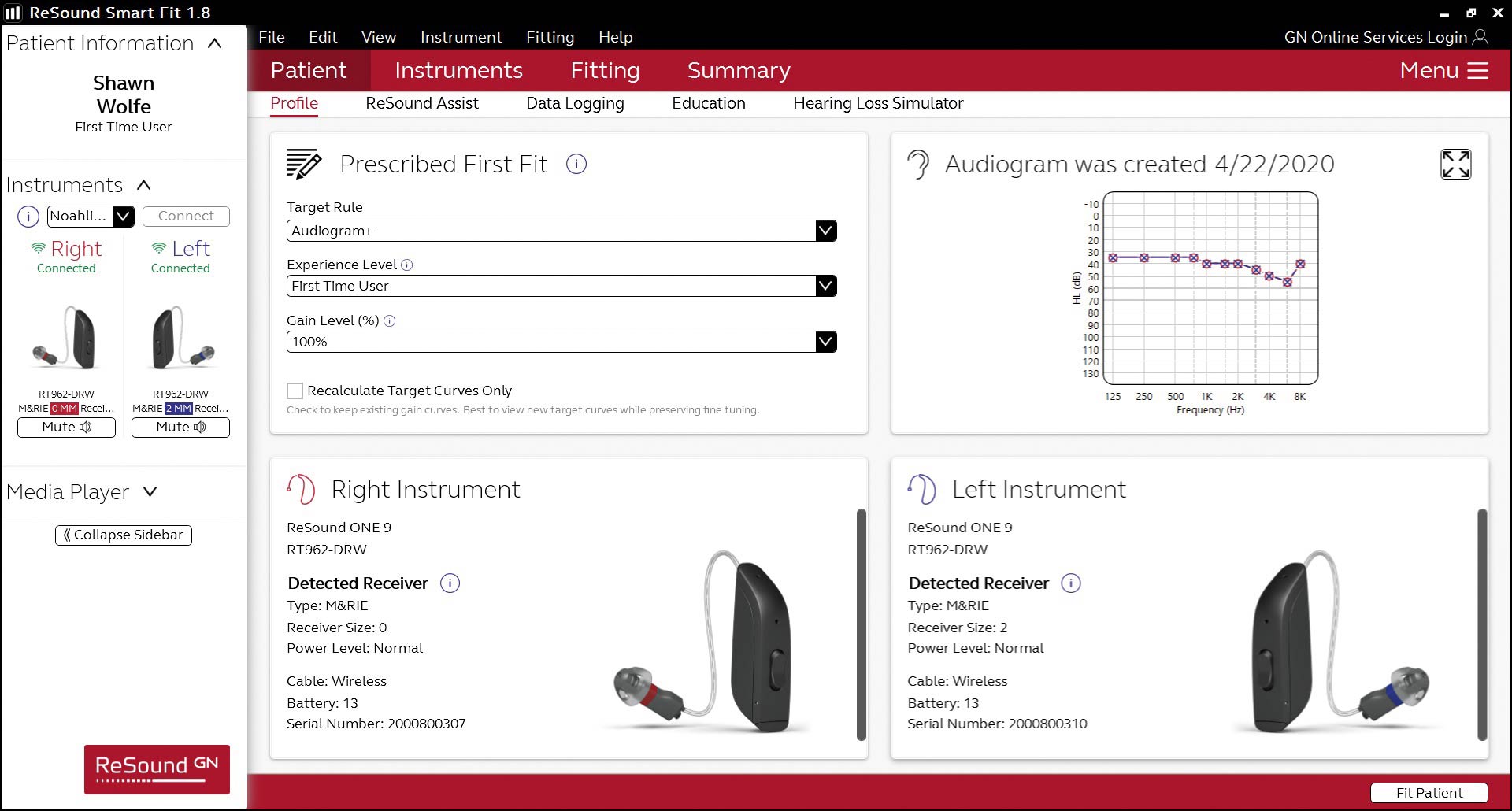The image size is (1512, 811).
Task: Open Right Instrument Detected Receiver info
Action: (x=450, y=583)
